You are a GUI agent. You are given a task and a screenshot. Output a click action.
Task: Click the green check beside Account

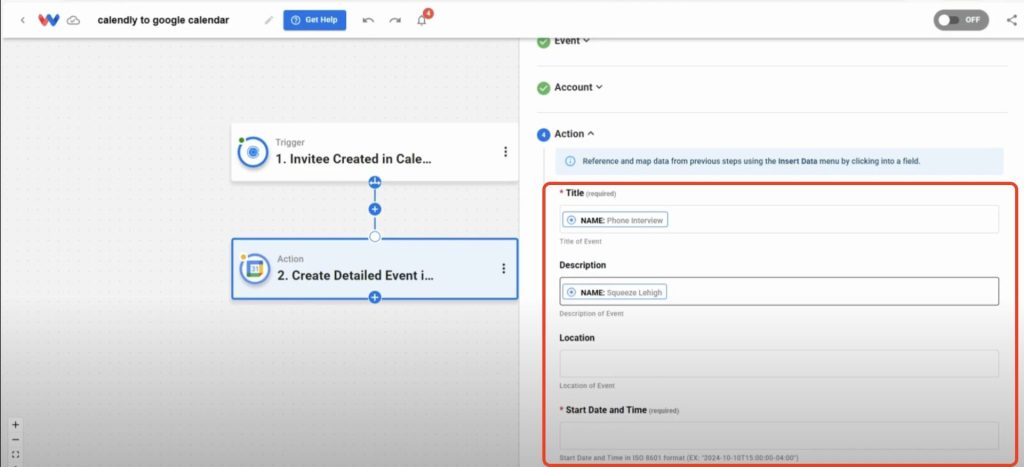pos(543,88)
